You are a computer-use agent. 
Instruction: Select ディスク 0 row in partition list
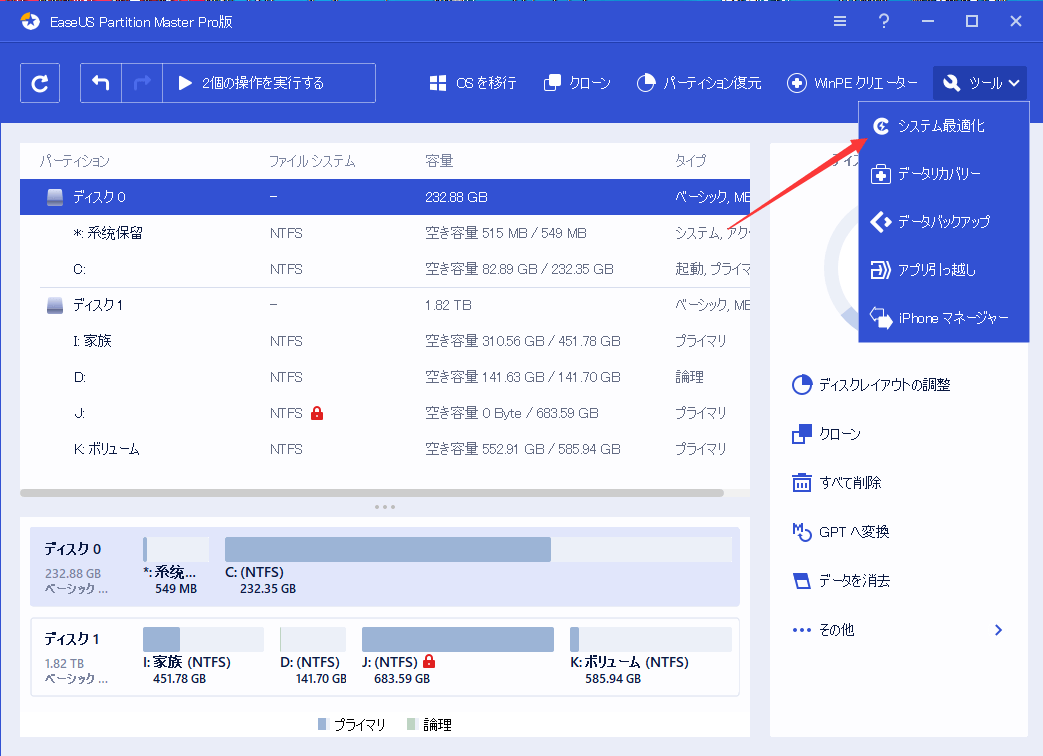[x=385, y=197]
